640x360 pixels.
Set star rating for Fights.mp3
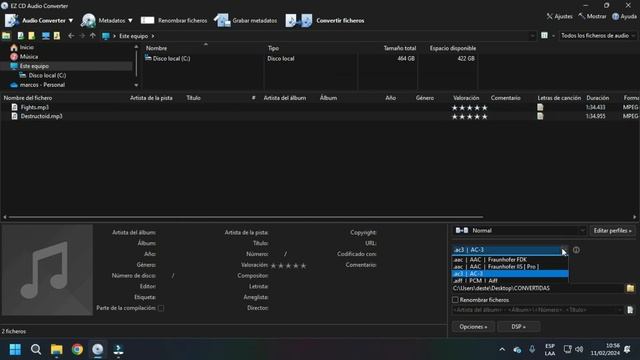point(469,108)
